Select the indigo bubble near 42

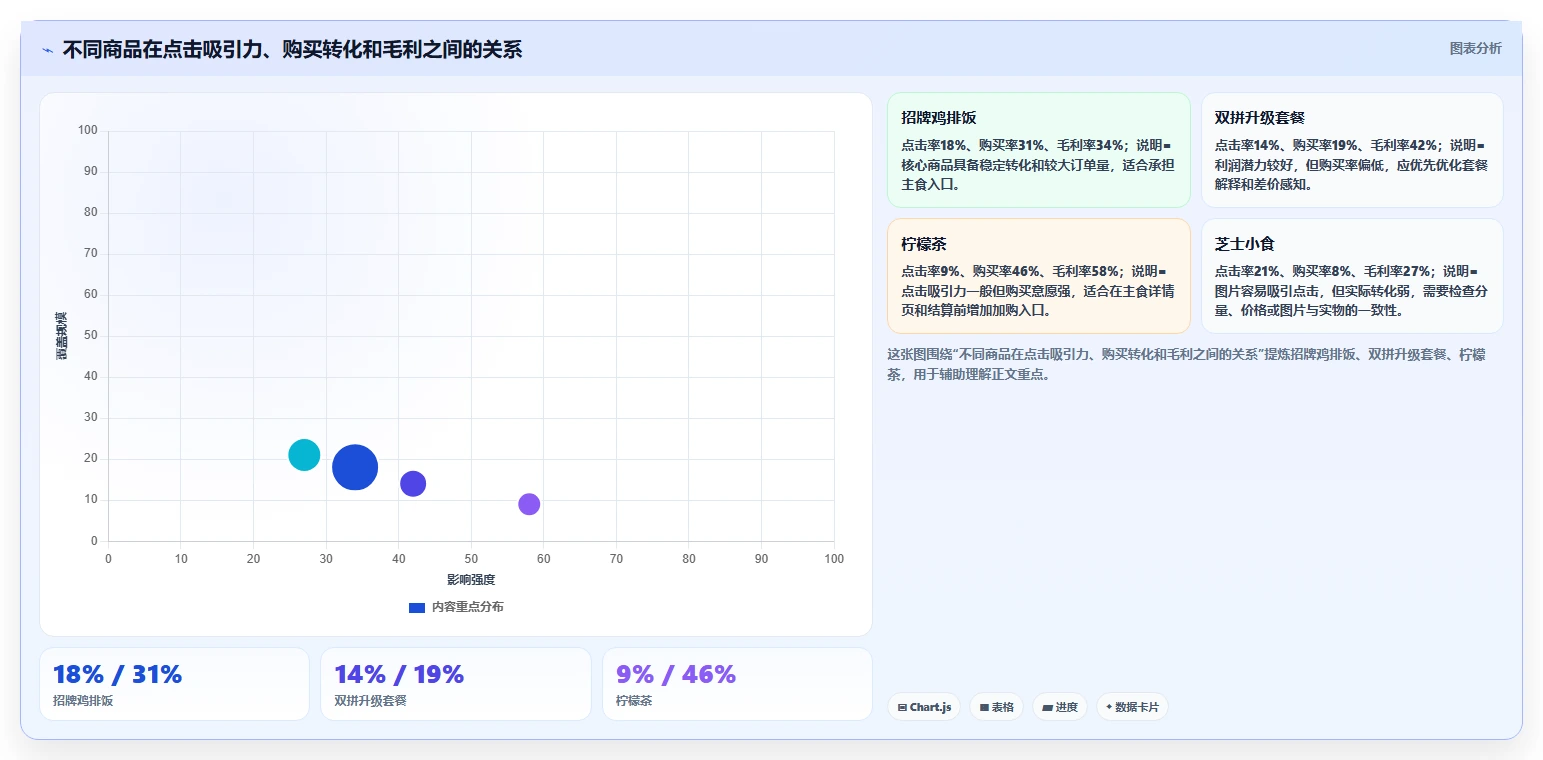[413, 484]
